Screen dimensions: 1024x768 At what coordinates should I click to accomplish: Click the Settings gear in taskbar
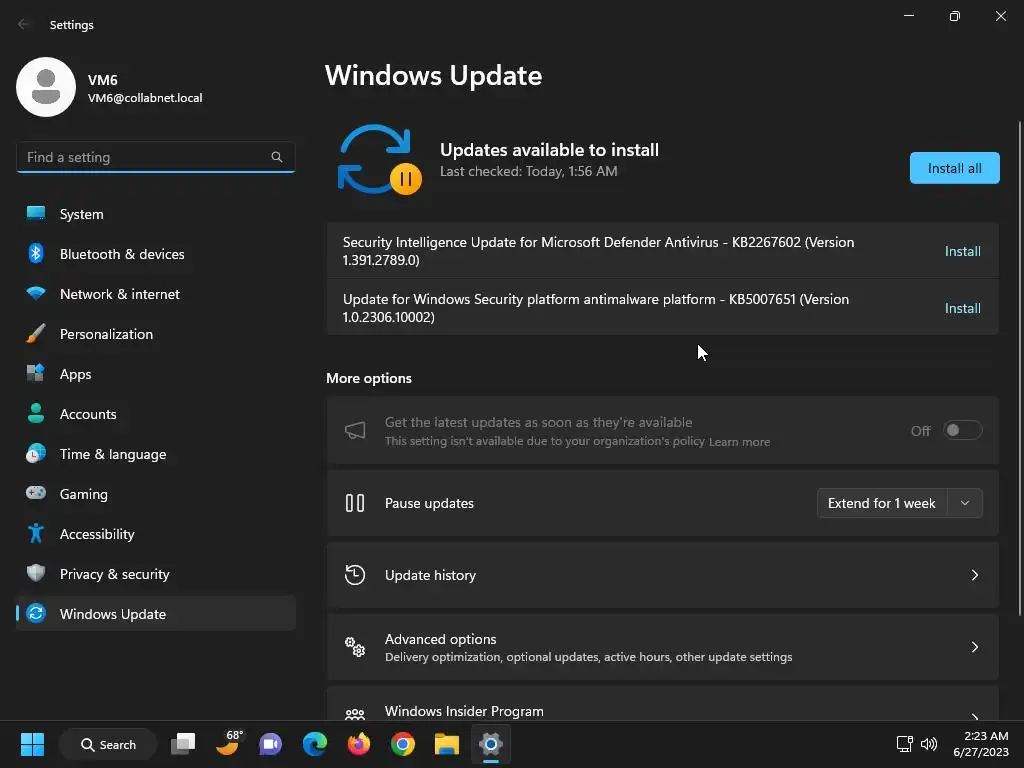[490, 744]
